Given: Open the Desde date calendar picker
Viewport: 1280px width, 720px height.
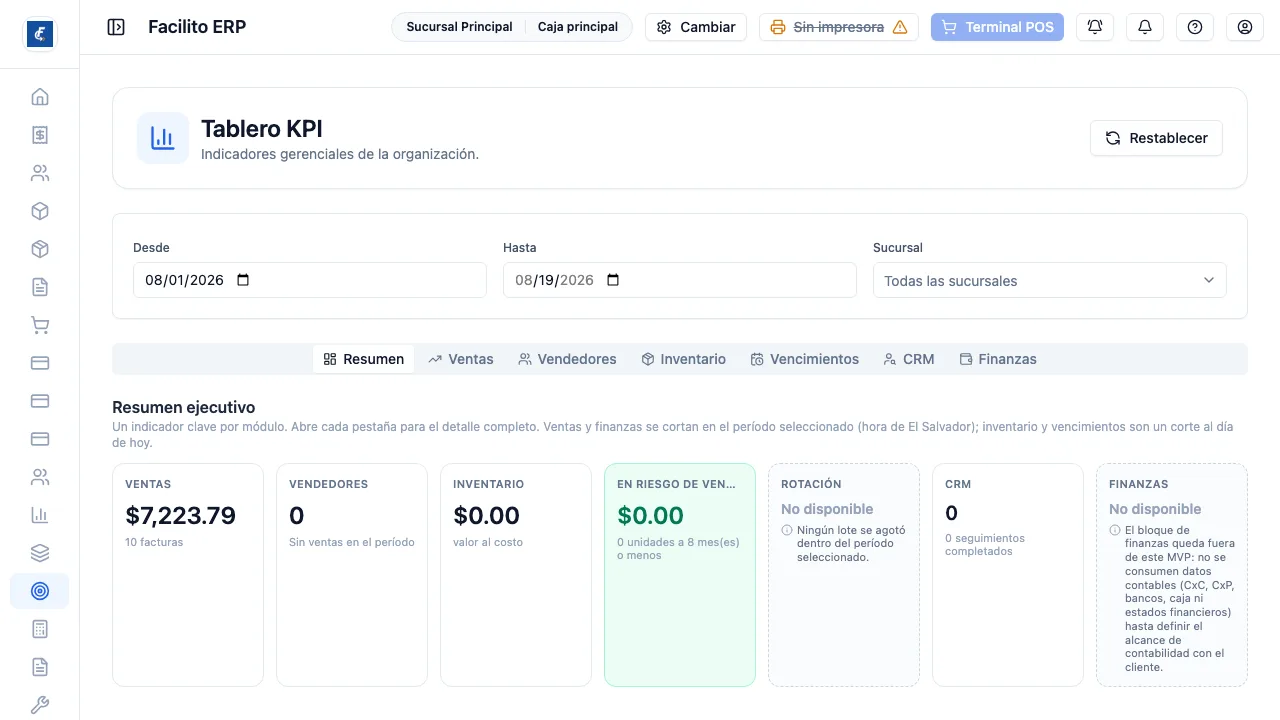Looking at the screenshot, I should 243,280.
